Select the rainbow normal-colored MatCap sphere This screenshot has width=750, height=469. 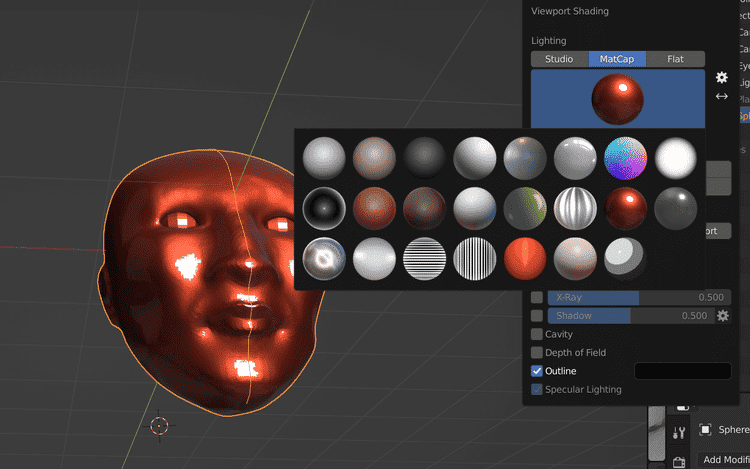[x=625, y=158]
